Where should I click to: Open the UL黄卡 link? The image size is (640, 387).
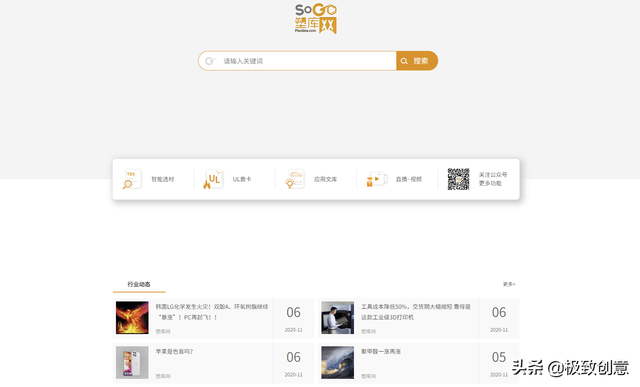click(242, 179)
